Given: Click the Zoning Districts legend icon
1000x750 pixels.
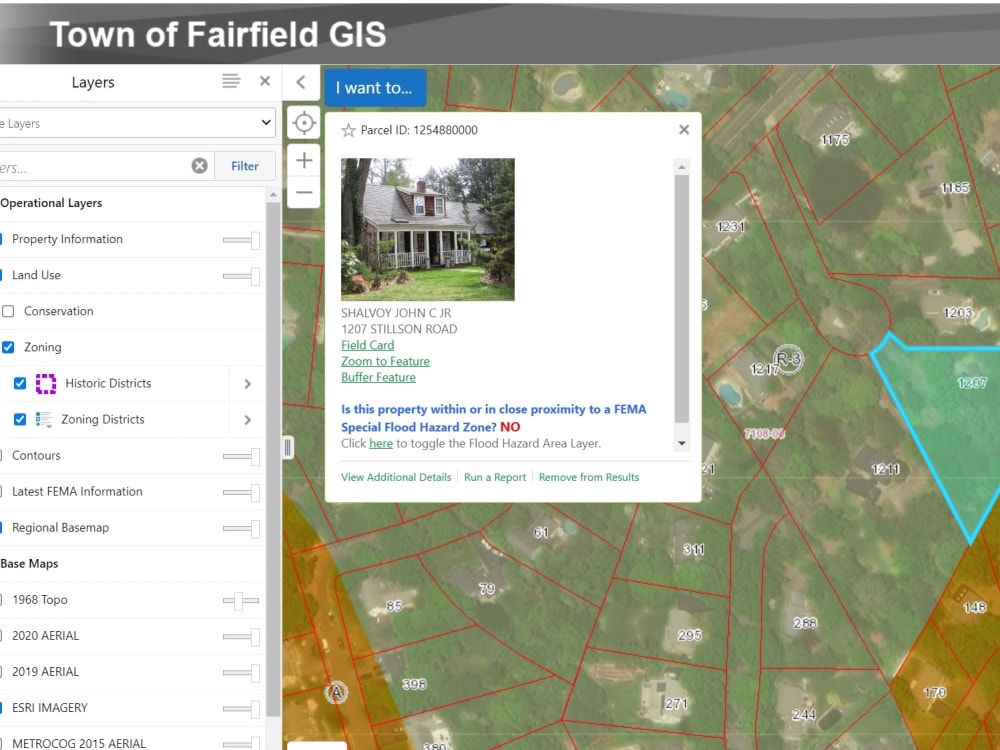Looking at the screenshot, I should [43, 420].
